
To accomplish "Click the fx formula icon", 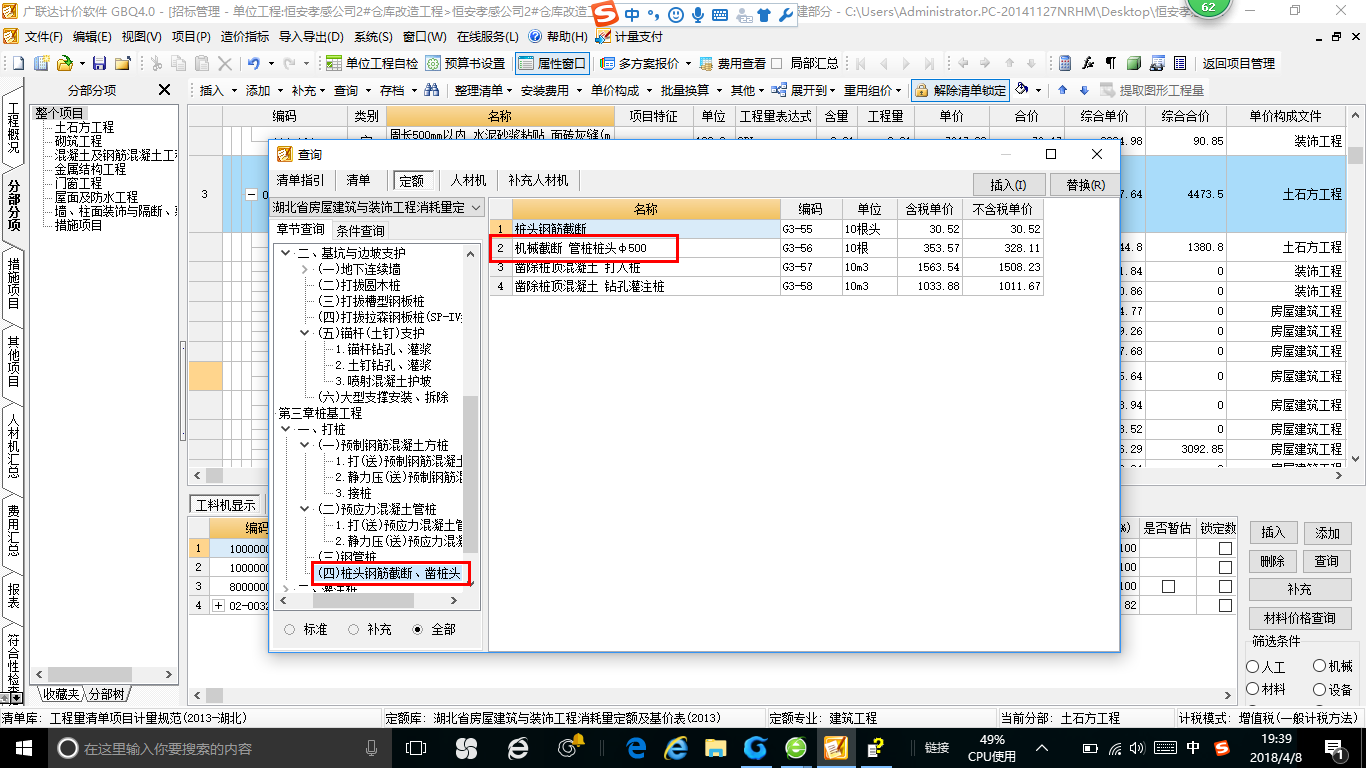I will coord(1088,63).
